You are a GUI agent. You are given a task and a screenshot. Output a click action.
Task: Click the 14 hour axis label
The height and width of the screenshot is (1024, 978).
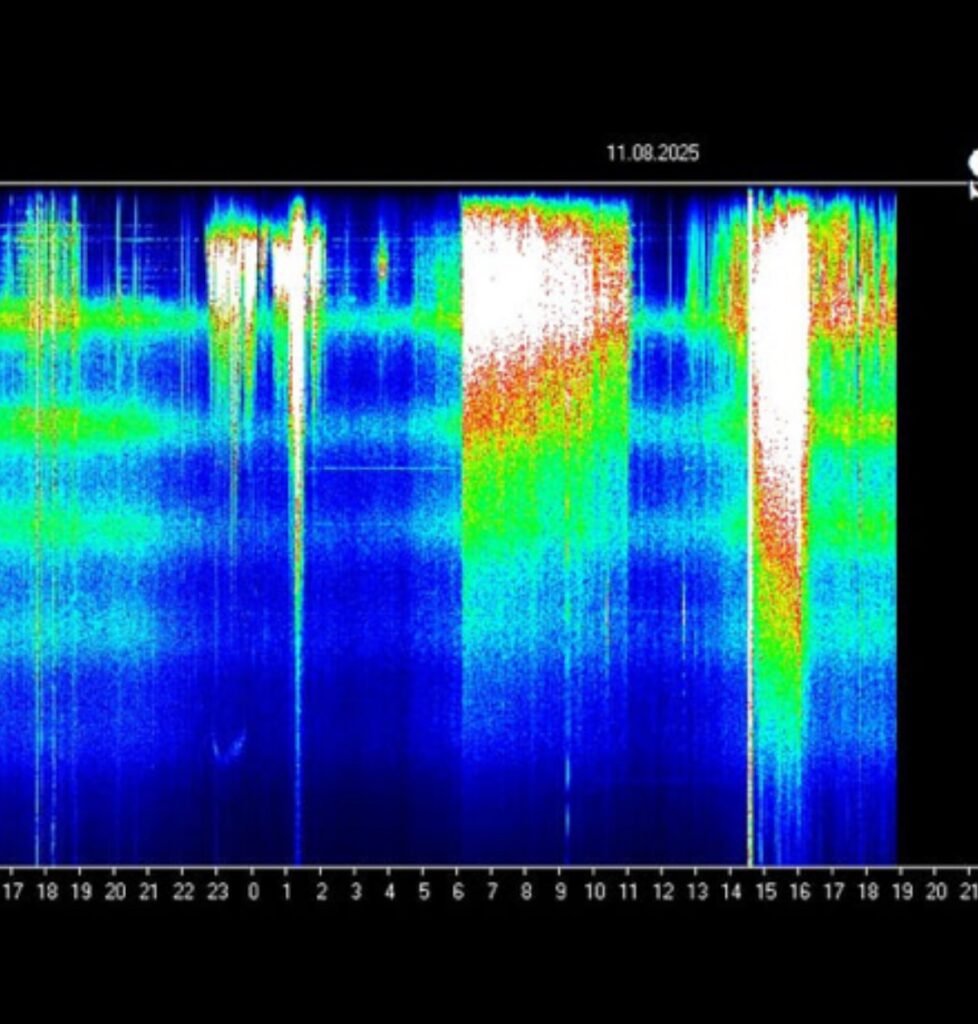coord(732,891)
